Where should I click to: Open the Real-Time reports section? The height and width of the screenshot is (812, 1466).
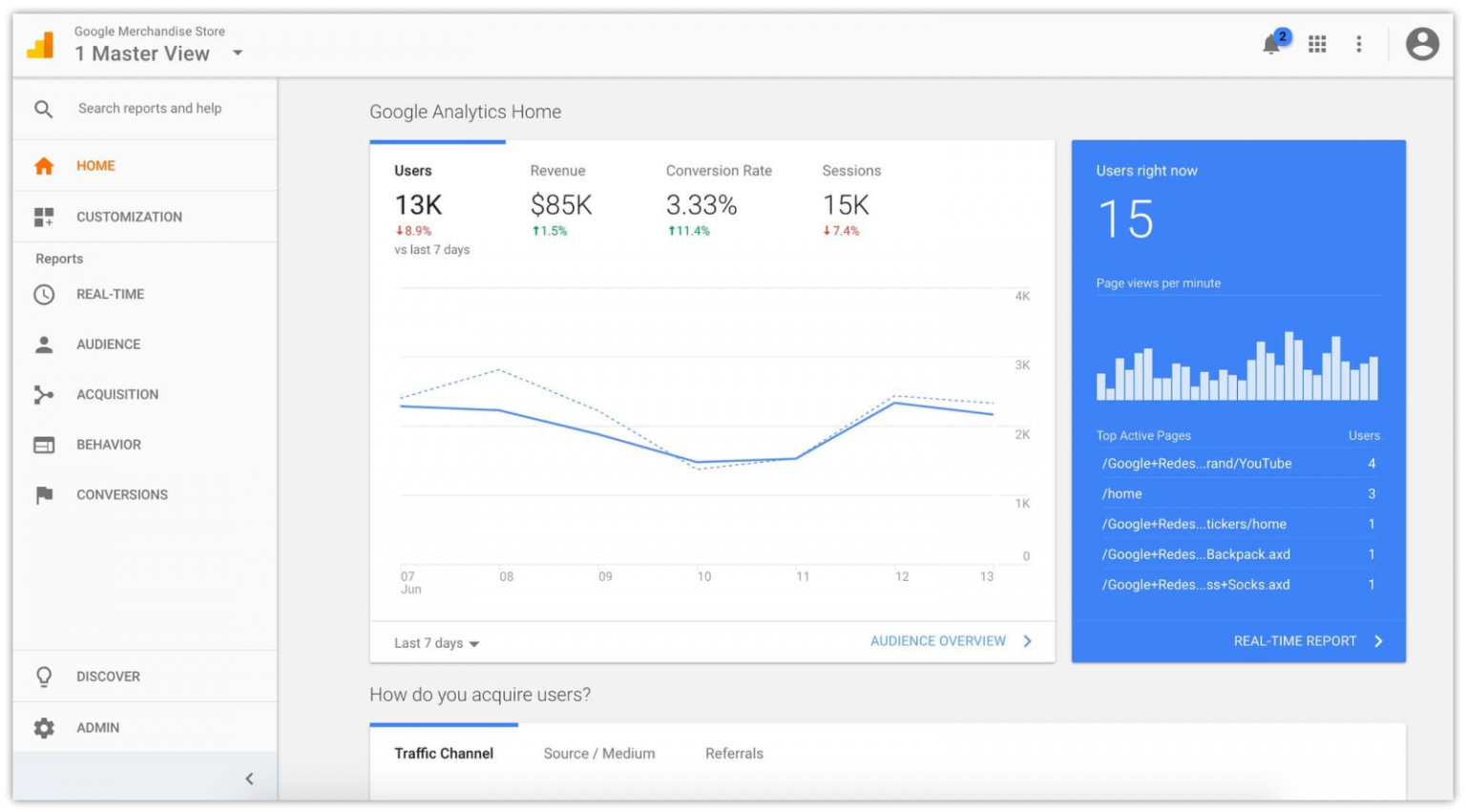(110, 294)
